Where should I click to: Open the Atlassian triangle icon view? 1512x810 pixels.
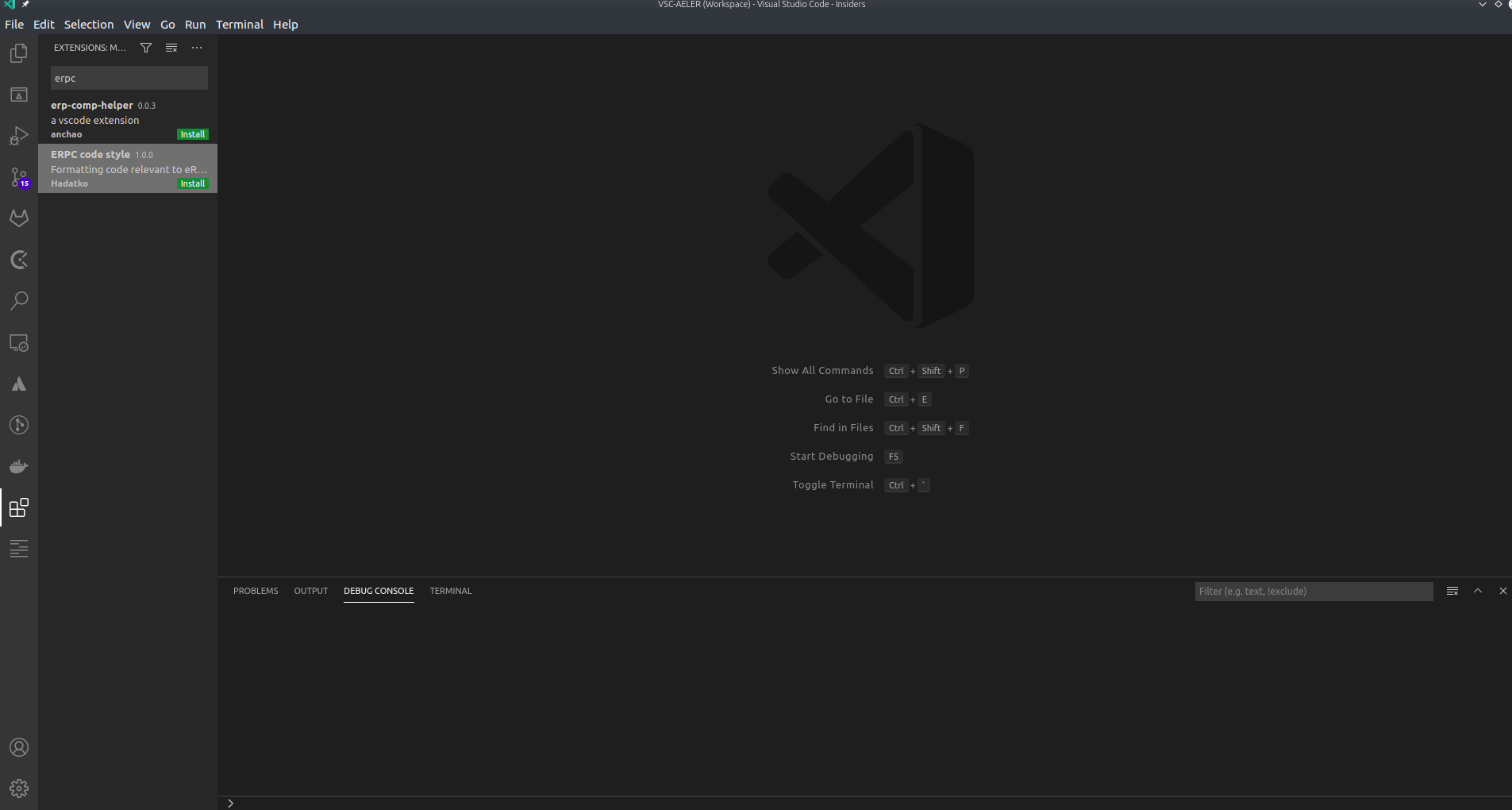click(x=19, y=384)
